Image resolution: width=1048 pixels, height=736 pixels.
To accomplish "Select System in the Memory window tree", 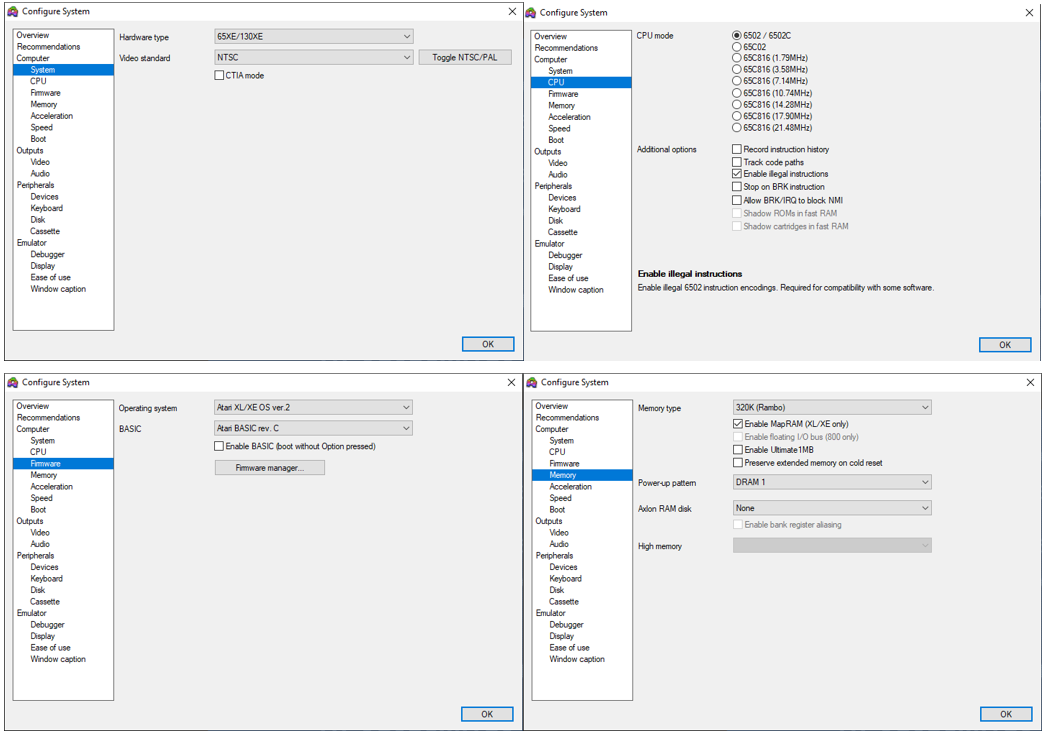I will pos(561,441).
